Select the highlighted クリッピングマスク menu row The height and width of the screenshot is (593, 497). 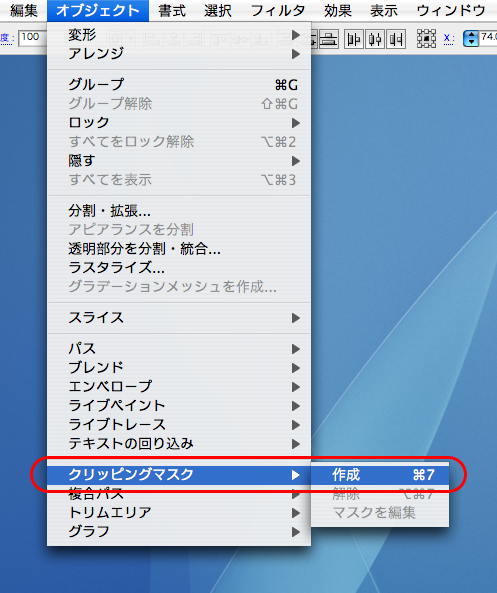pos(179,475)
